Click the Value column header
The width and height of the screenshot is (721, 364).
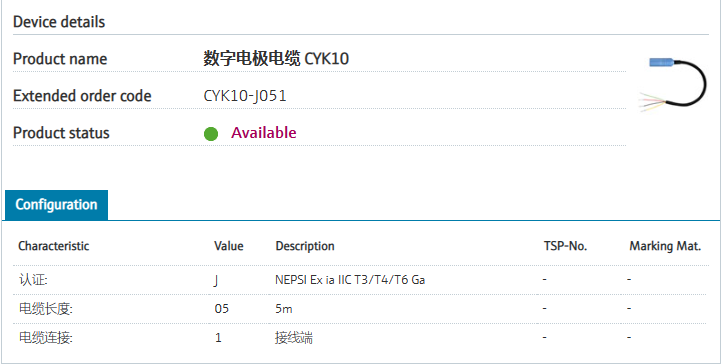pyautogui.click(x=229, y=246)
